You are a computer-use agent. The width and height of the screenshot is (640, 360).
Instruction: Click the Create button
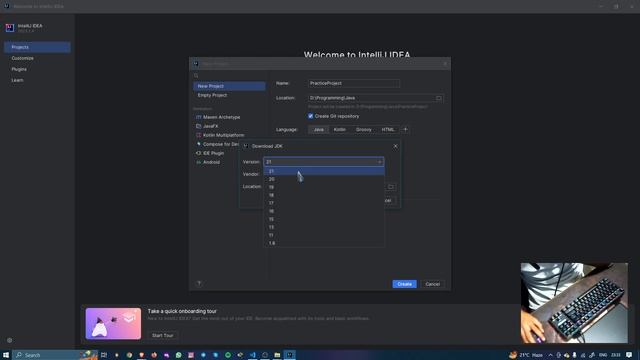(x=404, y=284)
